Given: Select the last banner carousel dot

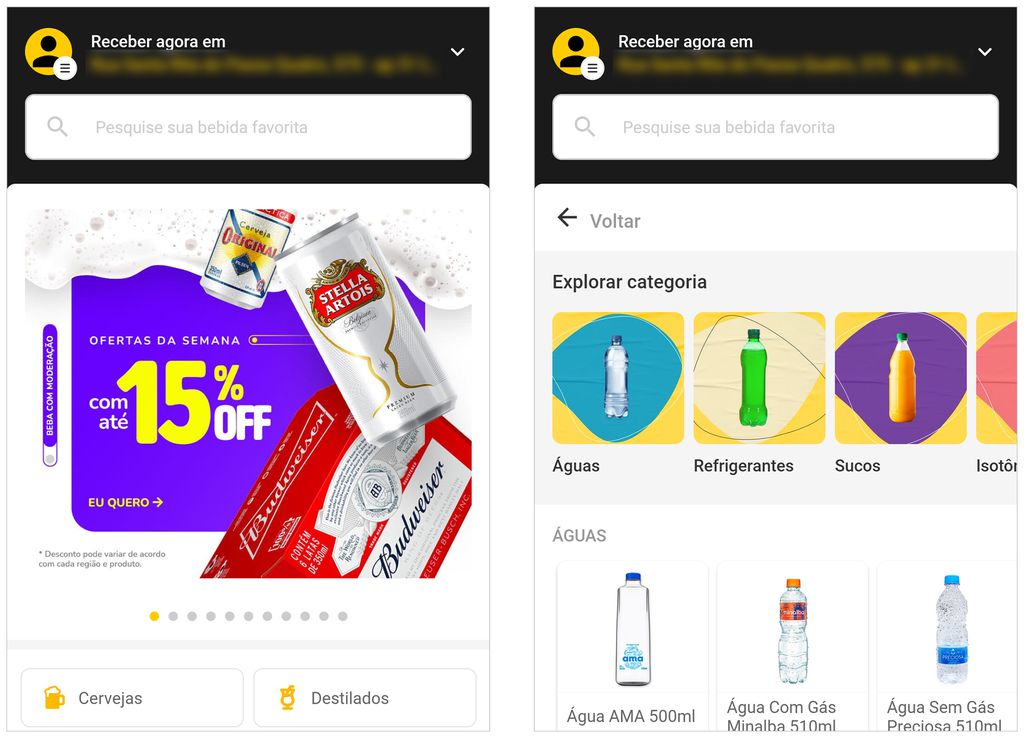Looking at the screenshot, I should (343, 616).
